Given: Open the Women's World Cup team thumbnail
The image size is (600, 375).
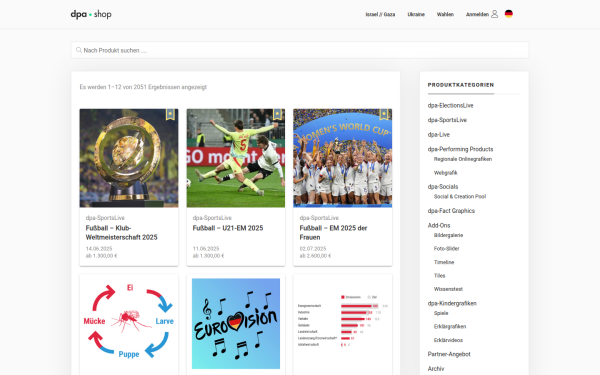Looking at the screenshot, I should [342, 158].
